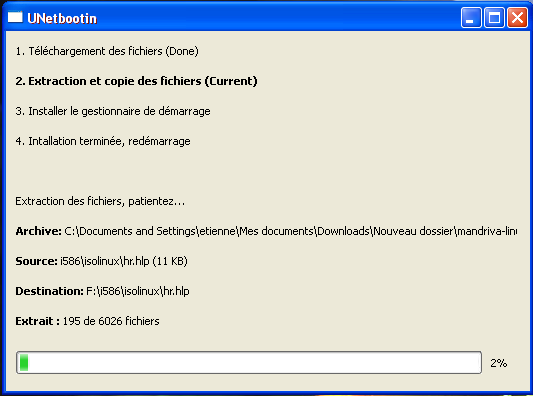
Task: Click step 3 Installer le gestionnaire de démarrage
Action: [x=113, y=111]
